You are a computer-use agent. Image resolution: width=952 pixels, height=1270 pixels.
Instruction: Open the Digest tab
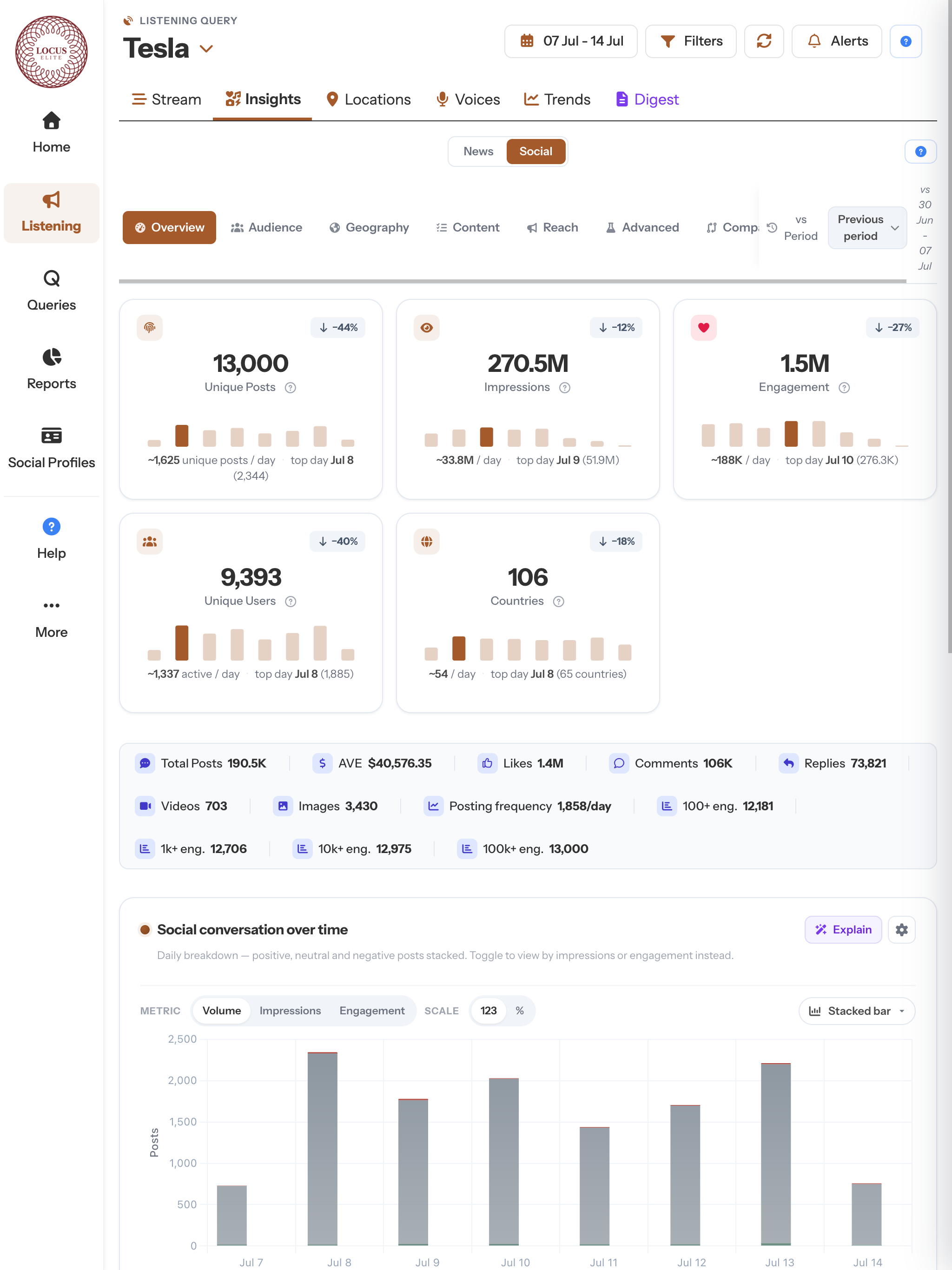pyautogui.click(x=647, y=100)
